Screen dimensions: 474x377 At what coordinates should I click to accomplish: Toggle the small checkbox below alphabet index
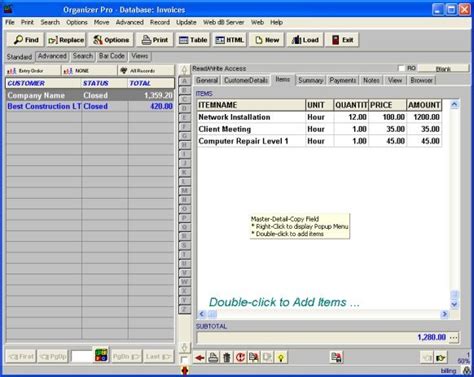click(184, 360)
